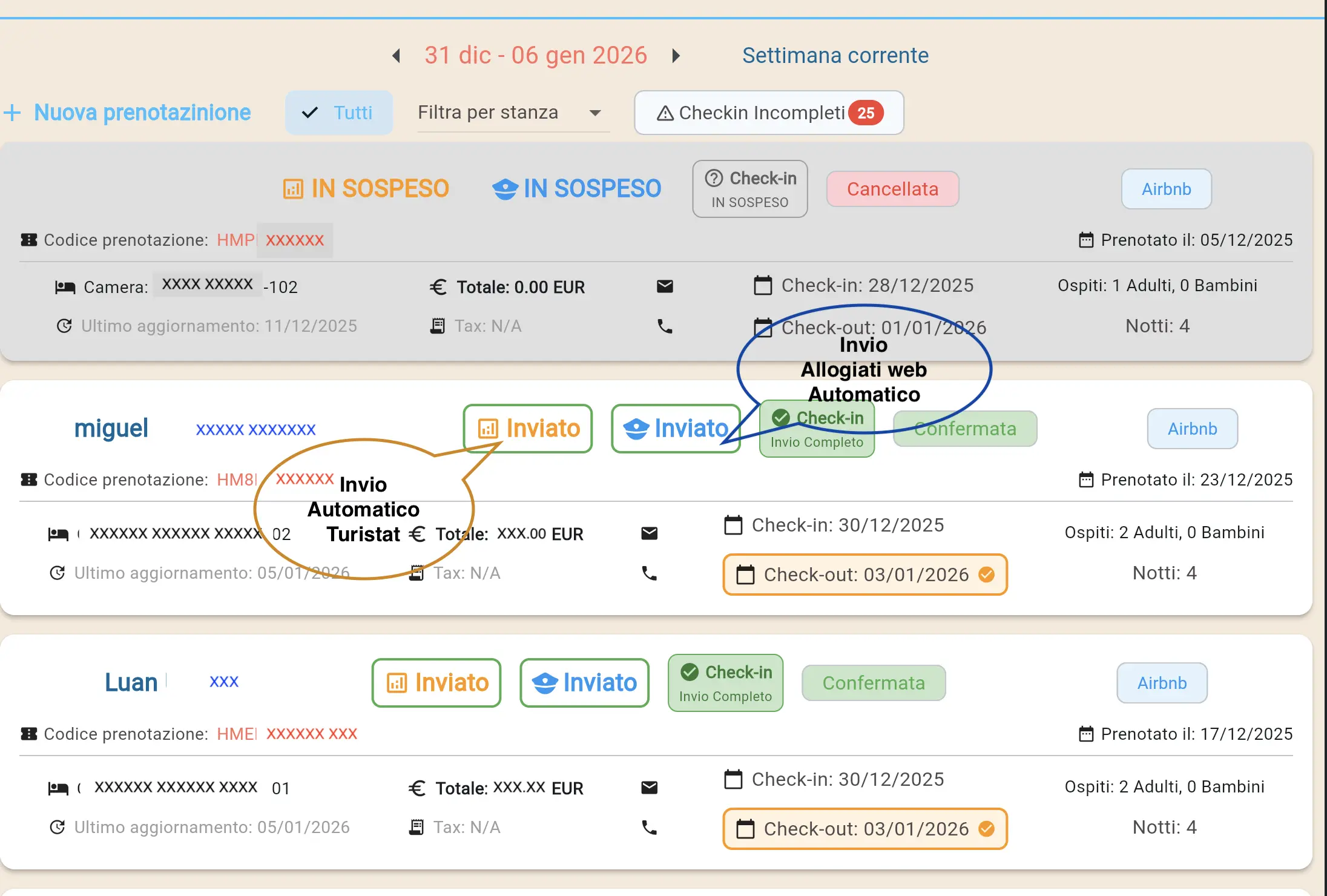Screen dimensions: 1327x896
Task: Click the mail icon in the cancelled booking
Action: click(665, 286)
